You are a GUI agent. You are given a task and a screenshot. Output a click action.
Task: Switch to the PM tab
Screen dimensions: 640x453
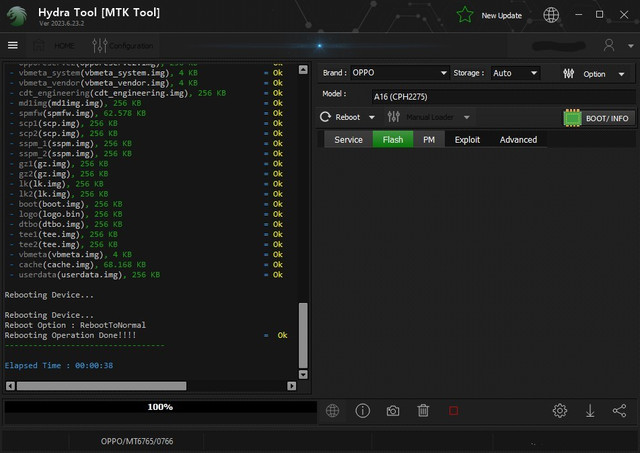[429, 140]
